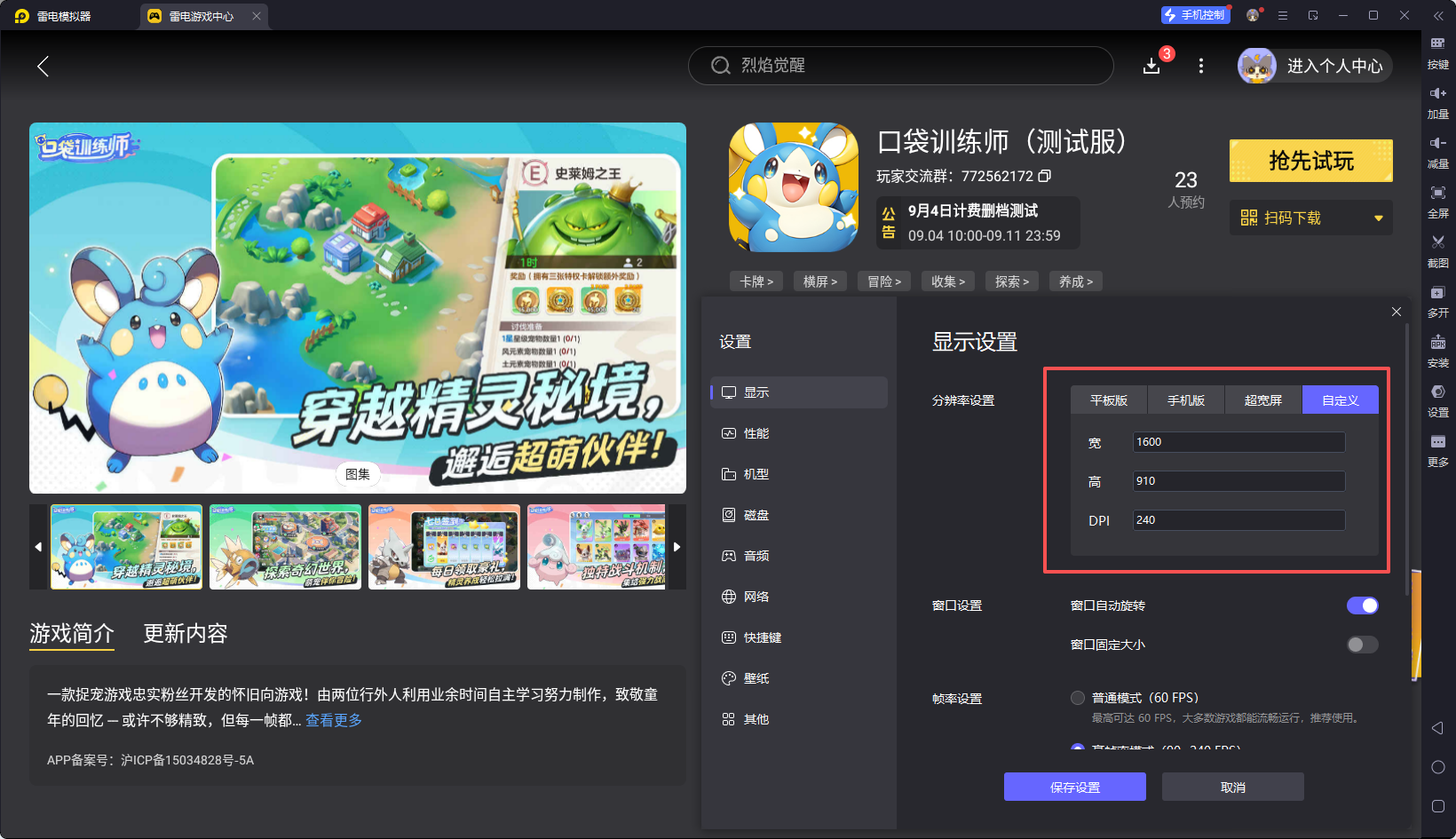Click 保存设置 button
Image resolution: width=1456 pixels, height=839 pixels.
(1075, 788)
